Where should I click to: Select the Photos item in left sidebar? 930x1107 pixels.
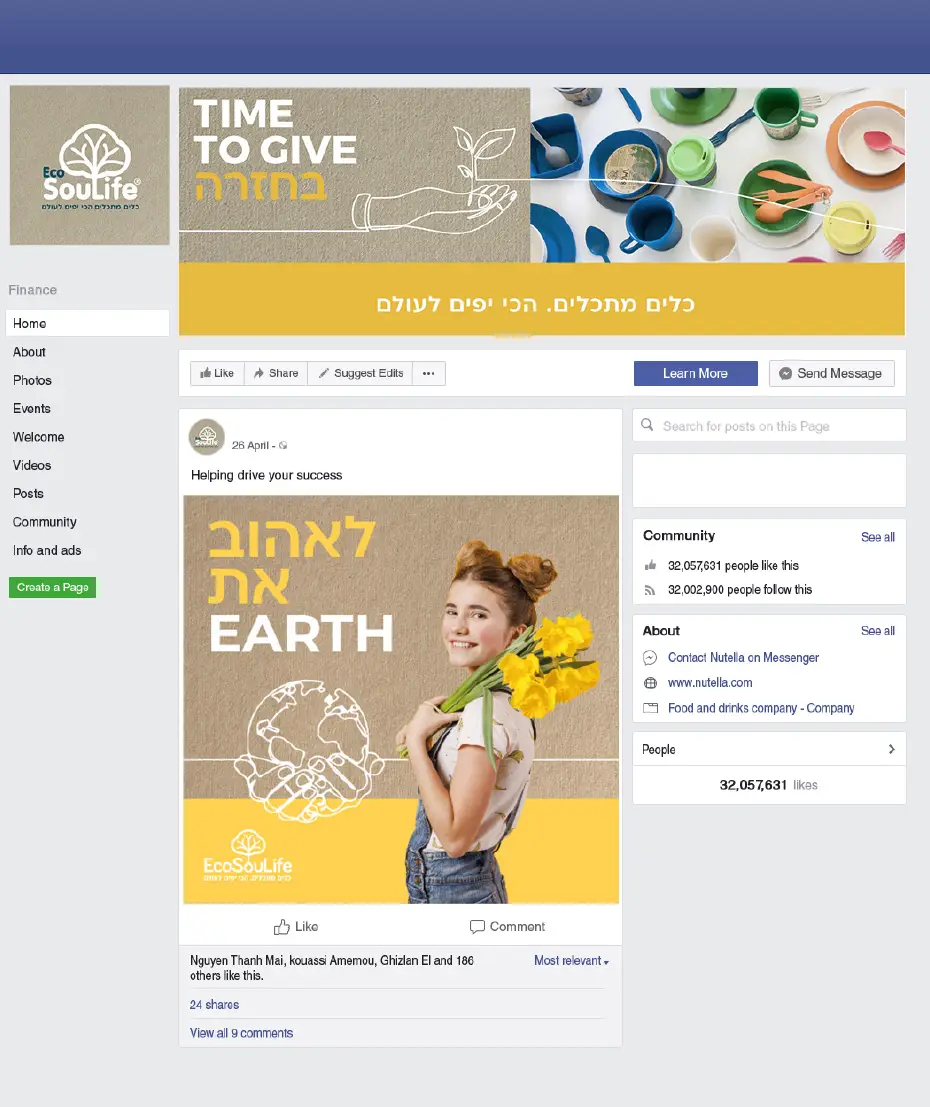(32, 381)
